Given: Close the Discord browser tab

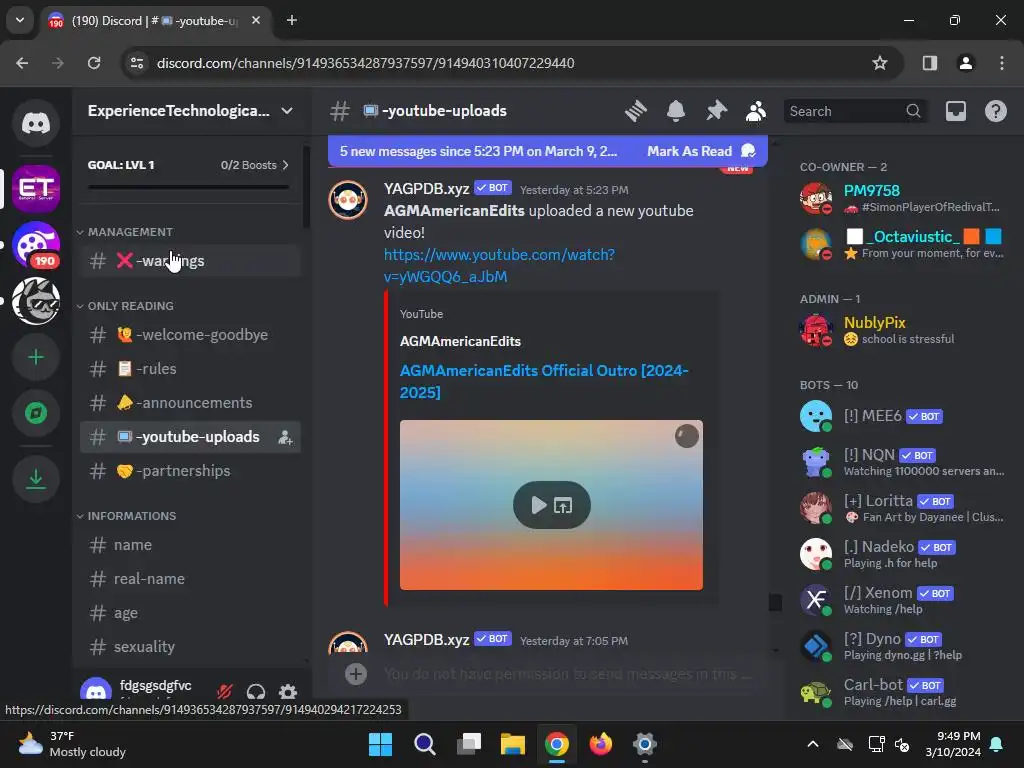Looking at the screenshot, I should click(x=256, y=20).
